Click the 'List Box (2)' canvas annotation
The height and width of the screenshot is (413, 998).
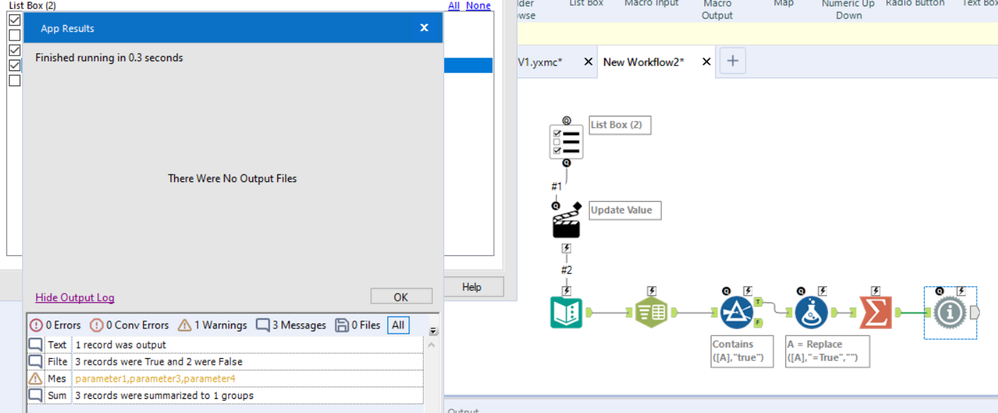[x=621, y=125]
